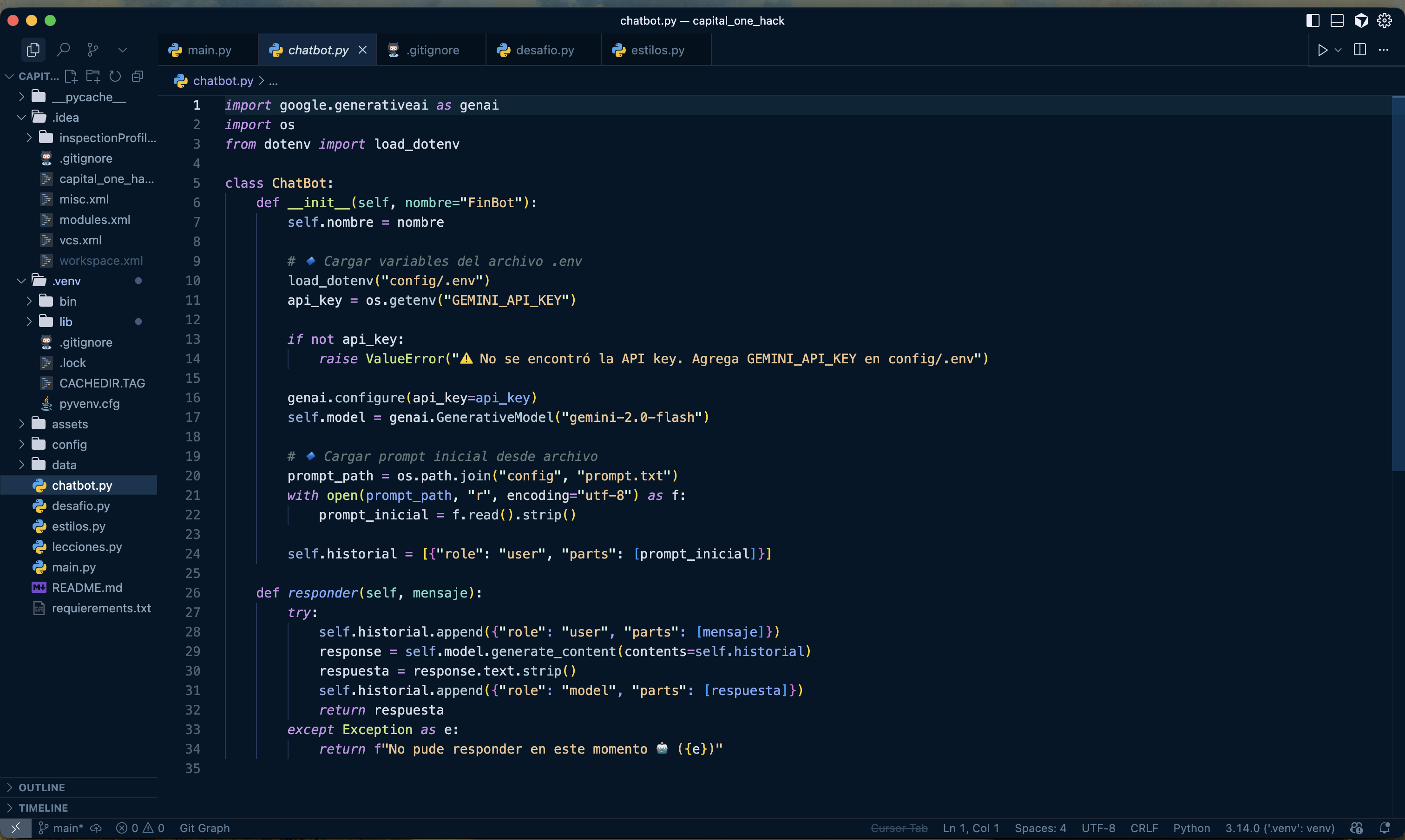Open the settings gear in title bar
Image resolution: width=1405 pixels, height=840 pixels.
click(1385, 20)
